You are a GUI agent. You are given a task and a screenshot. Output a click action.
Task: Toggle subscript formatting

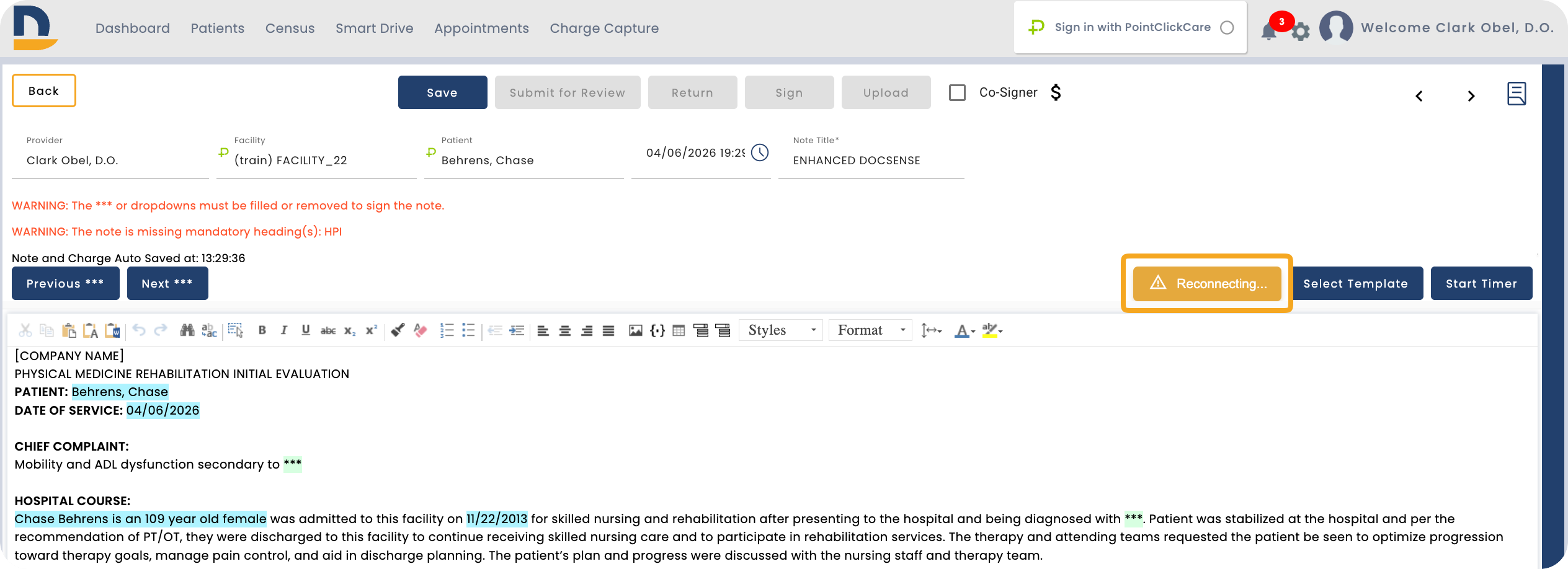(350, 330)
